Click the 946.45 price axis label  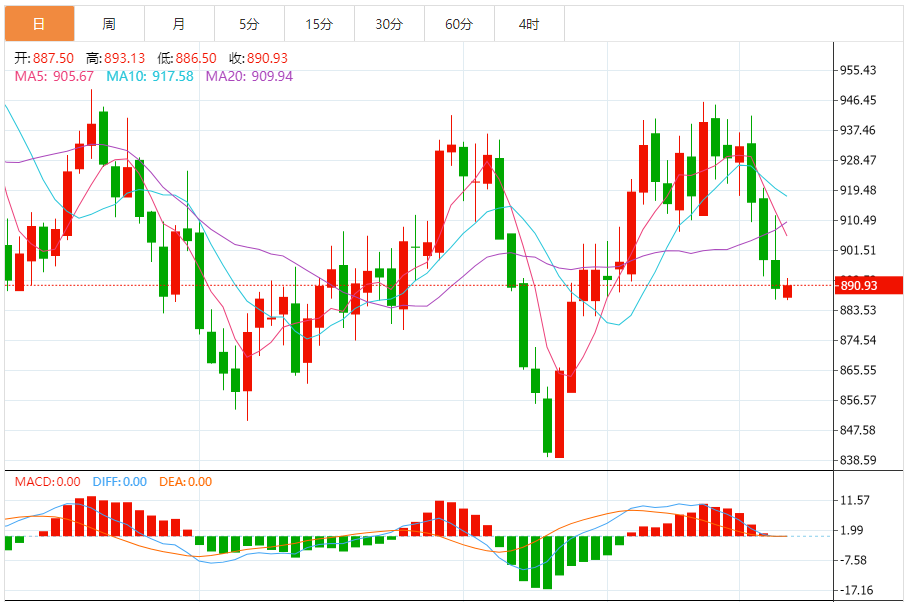pos(858,100)
